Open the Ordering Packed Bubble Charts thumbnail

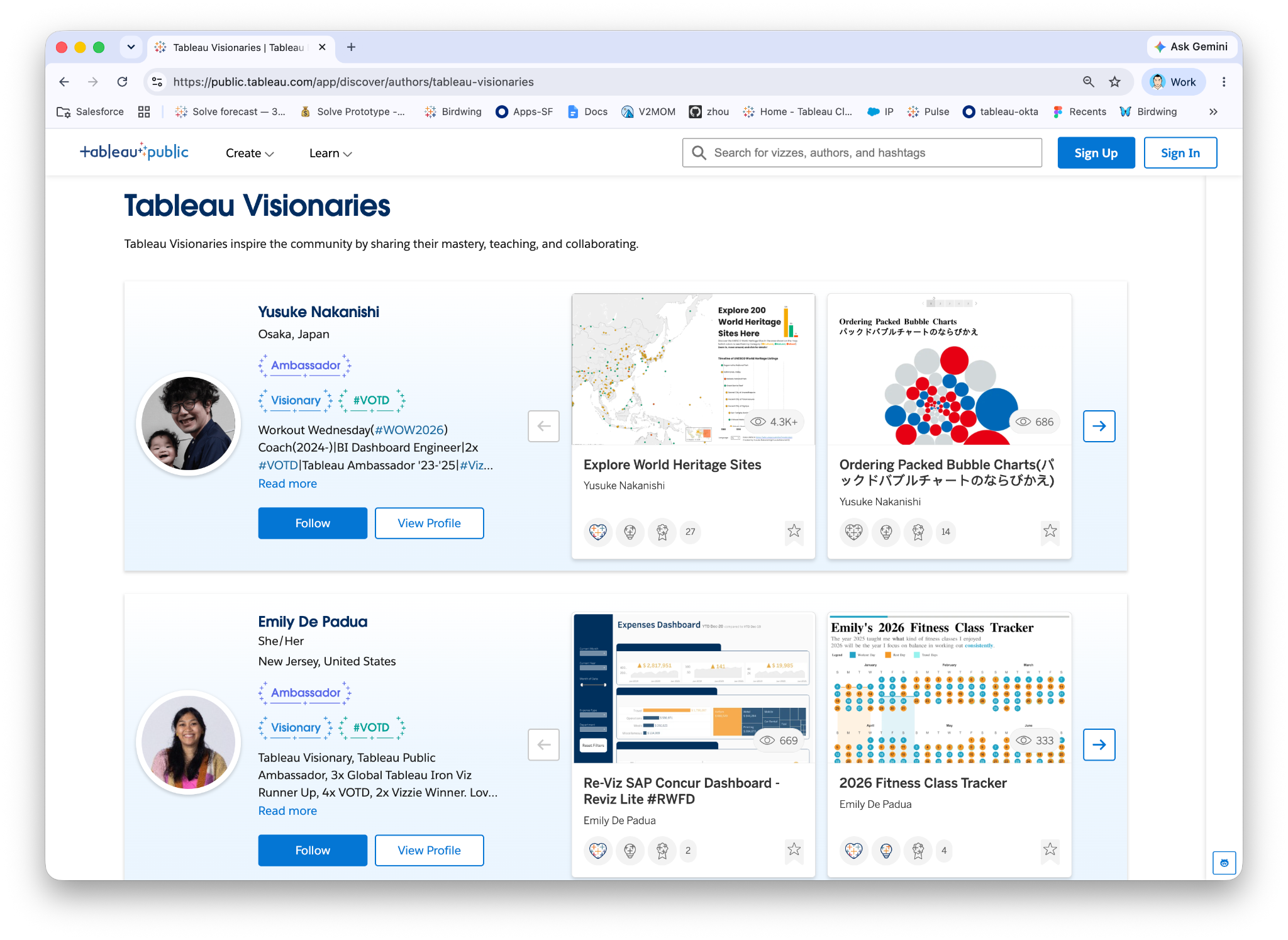click(949, 369)
